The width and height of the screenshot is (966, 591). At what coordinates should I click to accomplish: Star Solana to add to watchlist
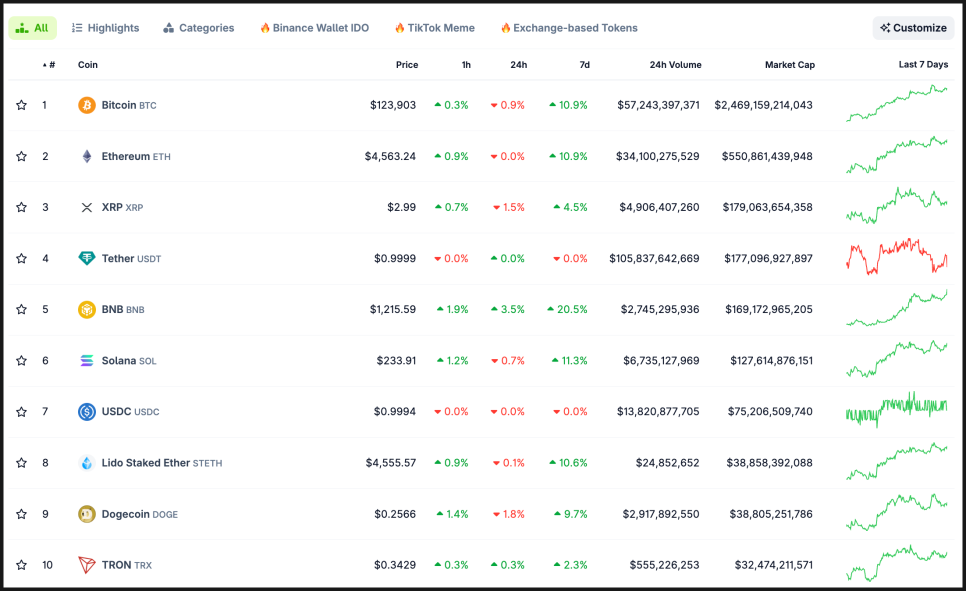pyautogui.click(x=21, y=361)
